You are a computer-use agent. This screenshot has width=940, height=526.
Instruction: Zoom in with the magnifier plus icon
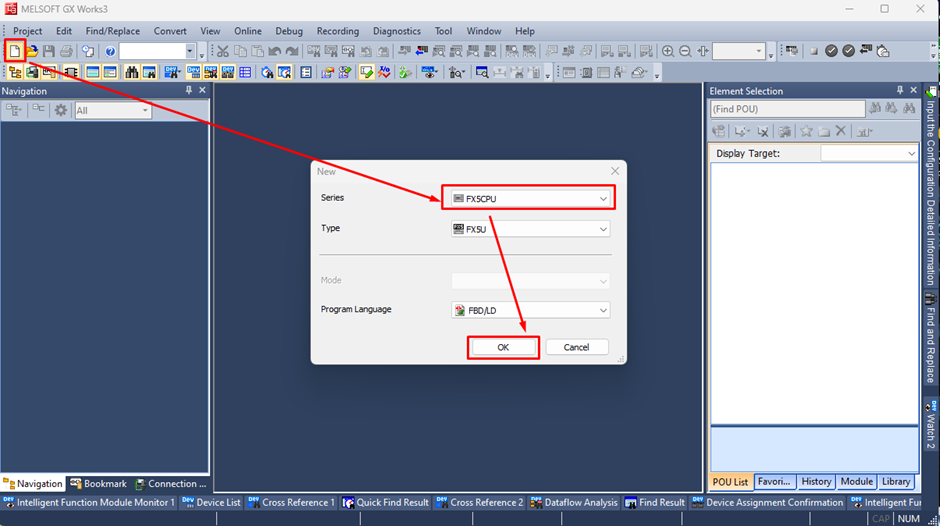click(x=668, y=51)
